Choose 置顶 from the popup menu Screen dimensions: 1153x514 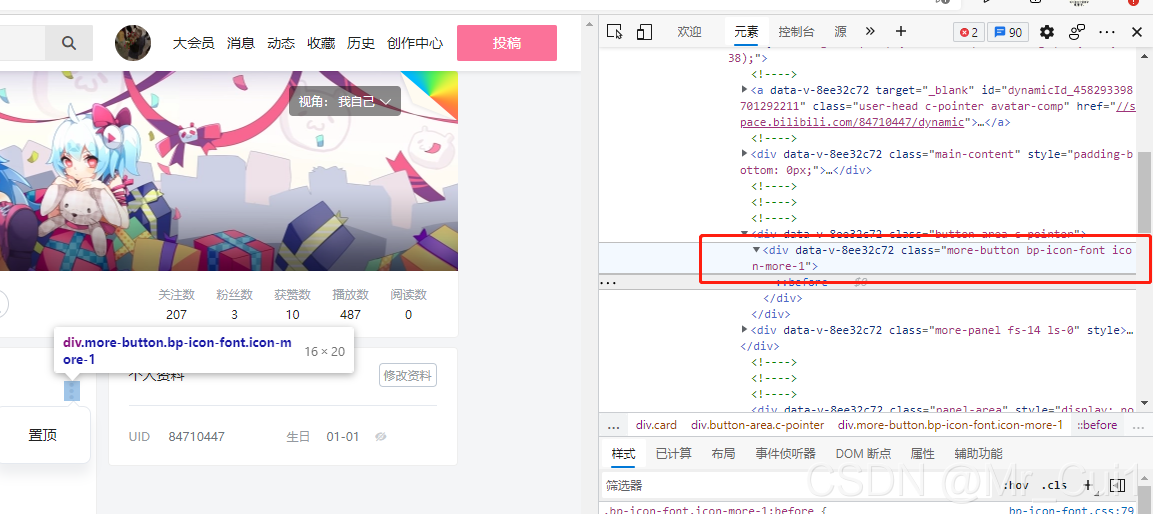[43, 435]
